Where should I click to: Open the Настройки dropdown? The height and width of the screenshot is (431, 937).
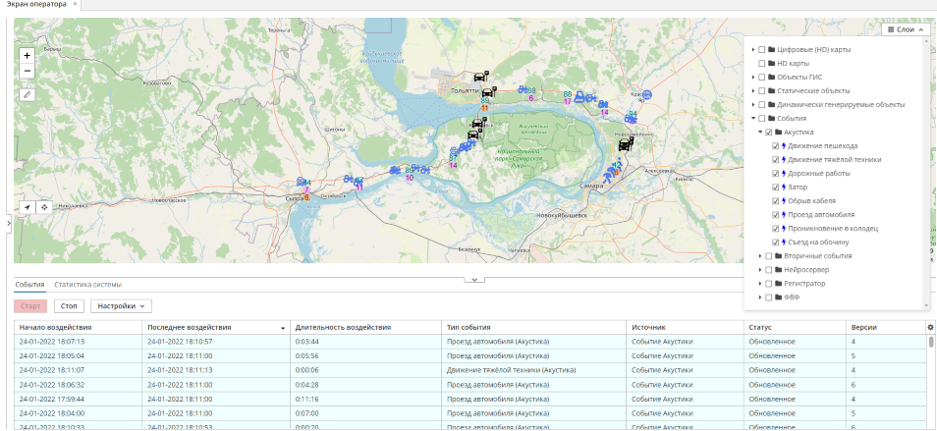click(x=121, y=306)
